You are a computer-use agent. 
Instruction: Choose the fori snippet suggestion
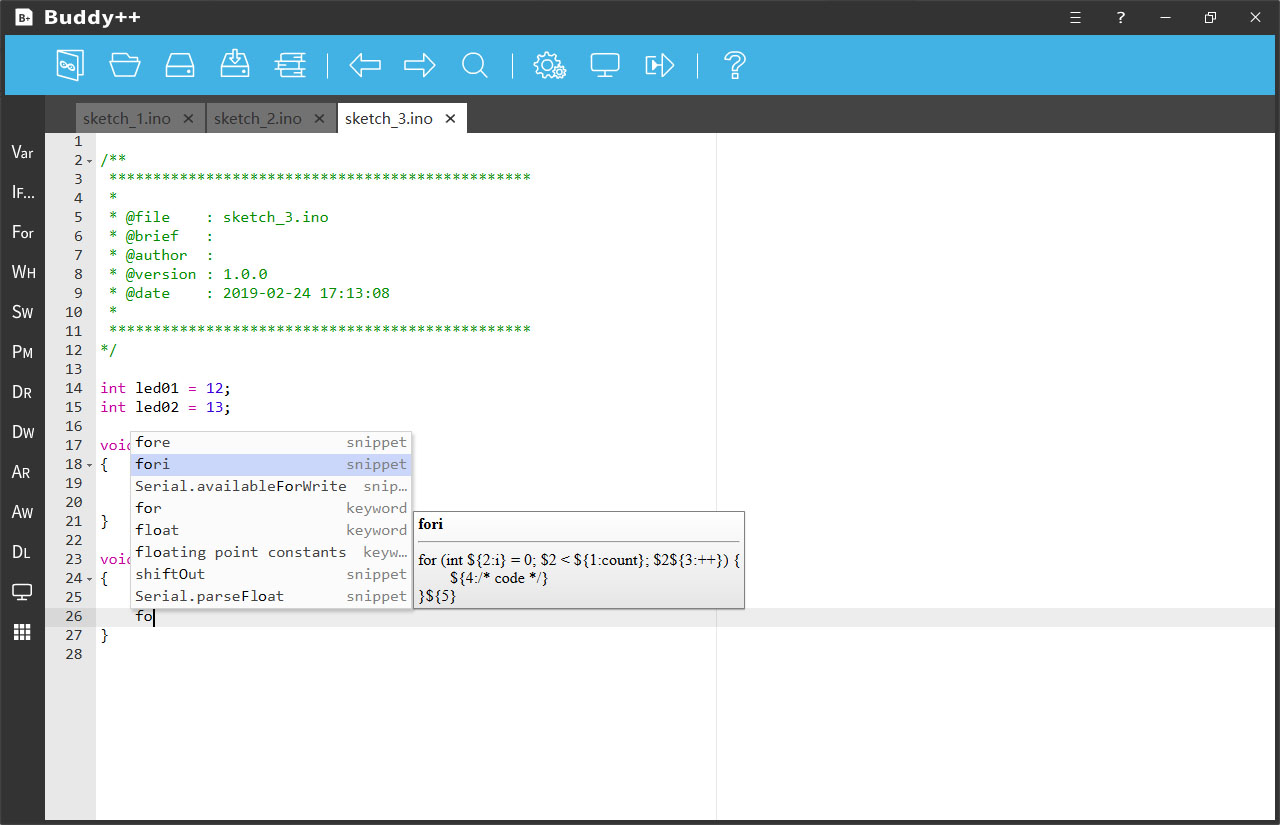tap(271, 464)
